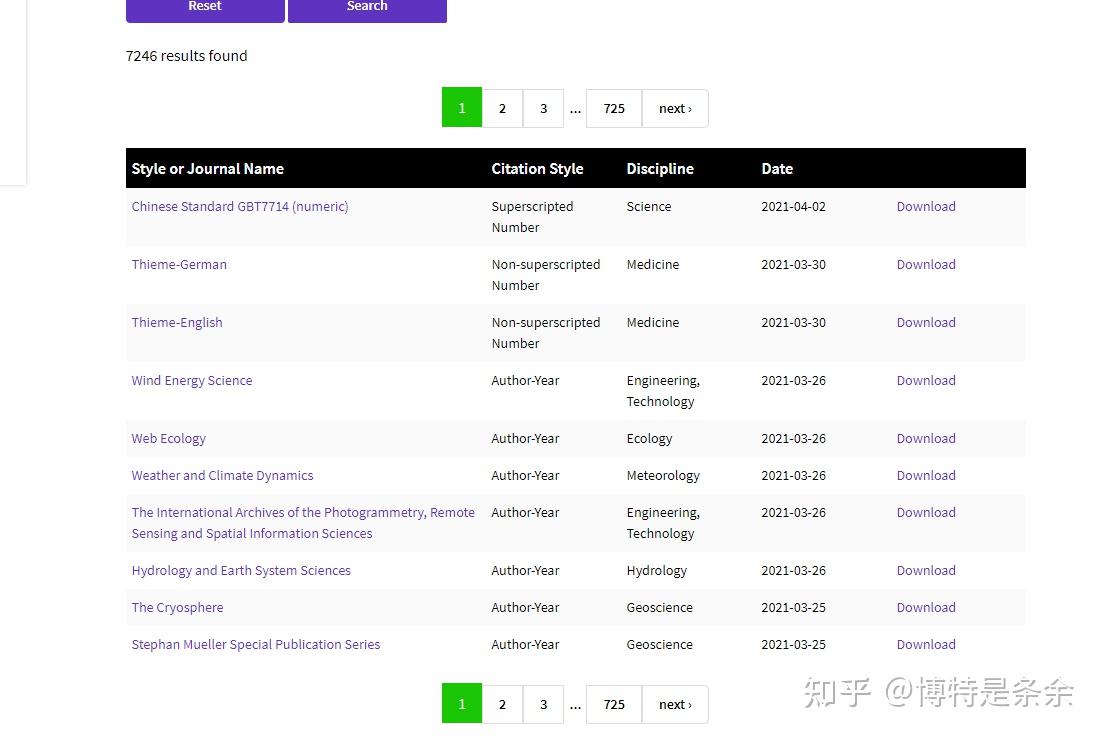Image resolution: width=1102 pixels, height=738 pixels.
Task: Open the Thieme-English style page
Action: (x=177, y=322)
